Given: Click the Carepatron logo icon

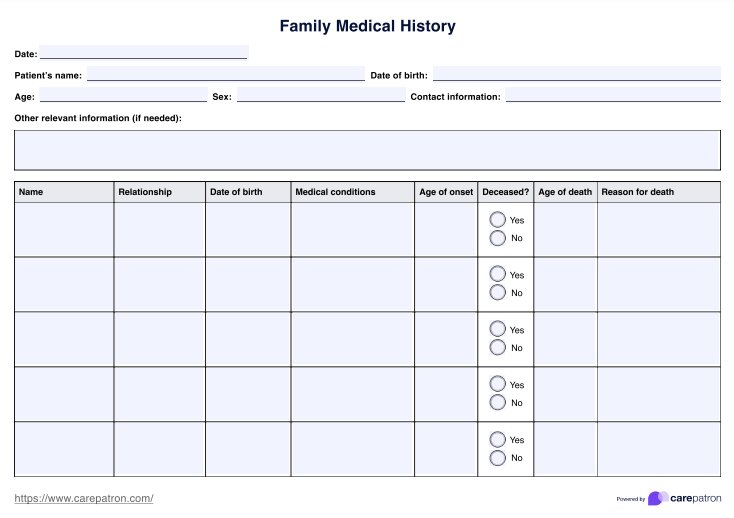Looking at the screenshot, I should pos(657,498).
